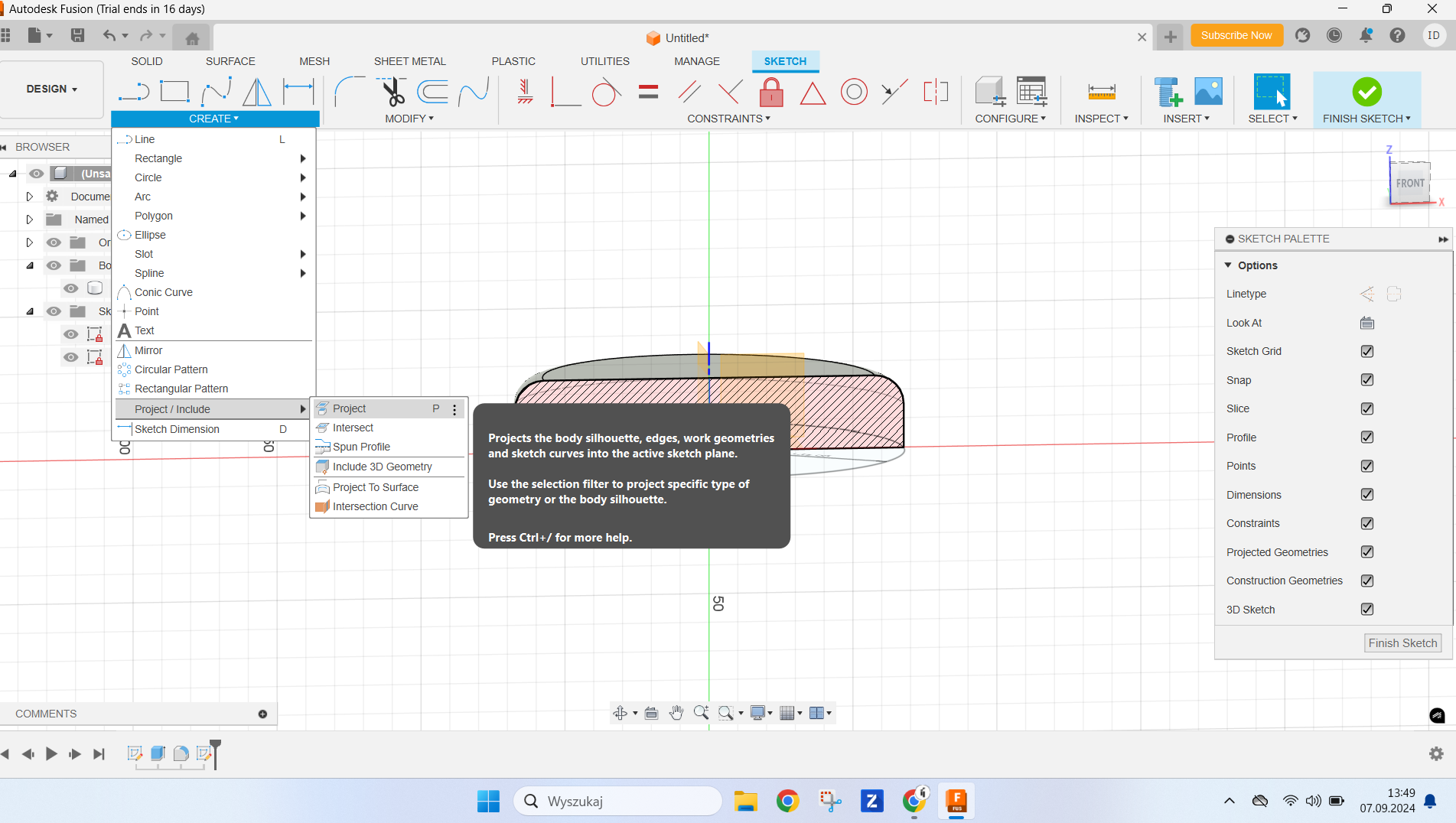Click the timeline play button
This screenshot has width=1456, height=823.
[51, 754]
